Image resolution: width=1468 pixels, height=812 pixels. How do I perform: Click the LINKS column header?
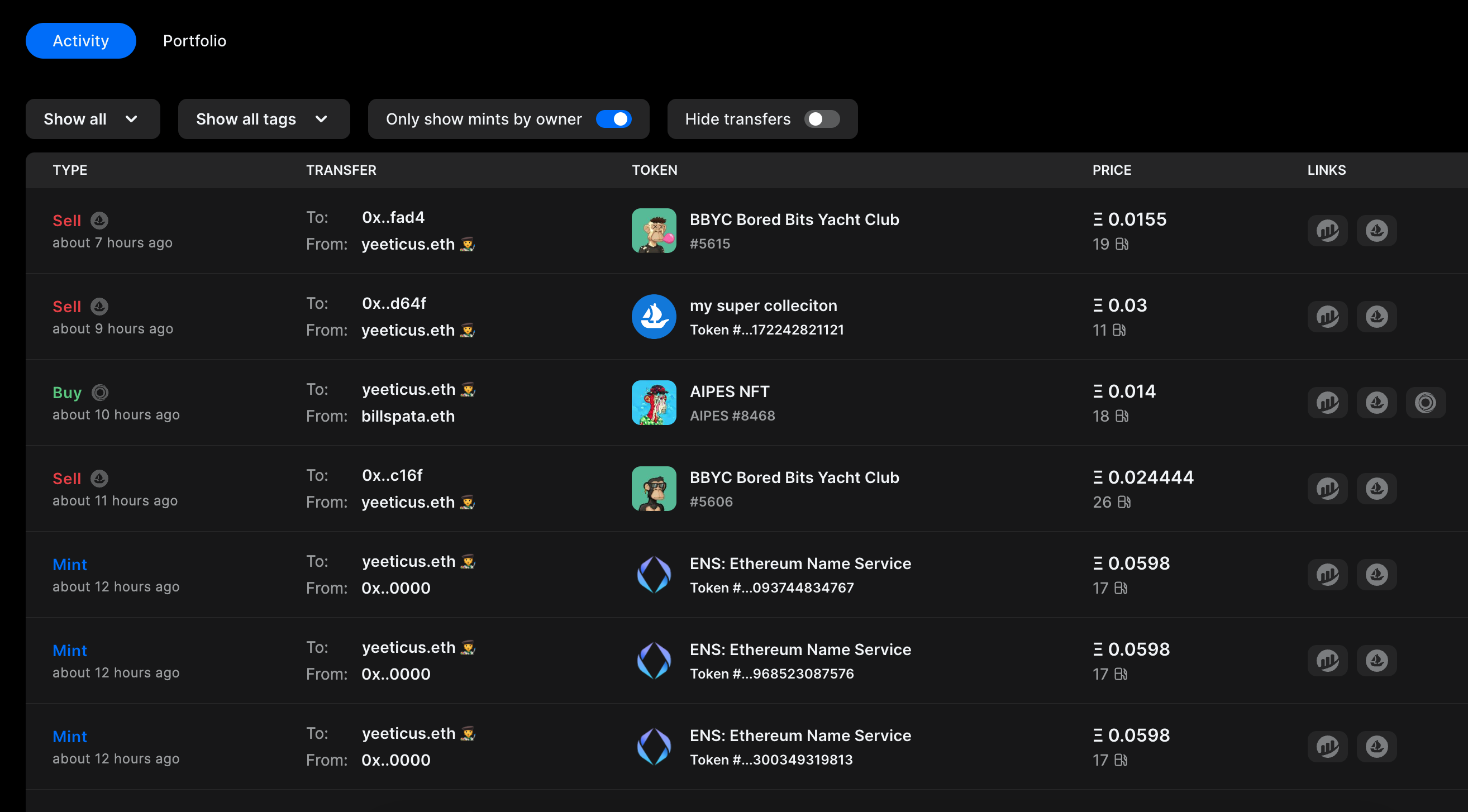click(x=1327, y=170)
